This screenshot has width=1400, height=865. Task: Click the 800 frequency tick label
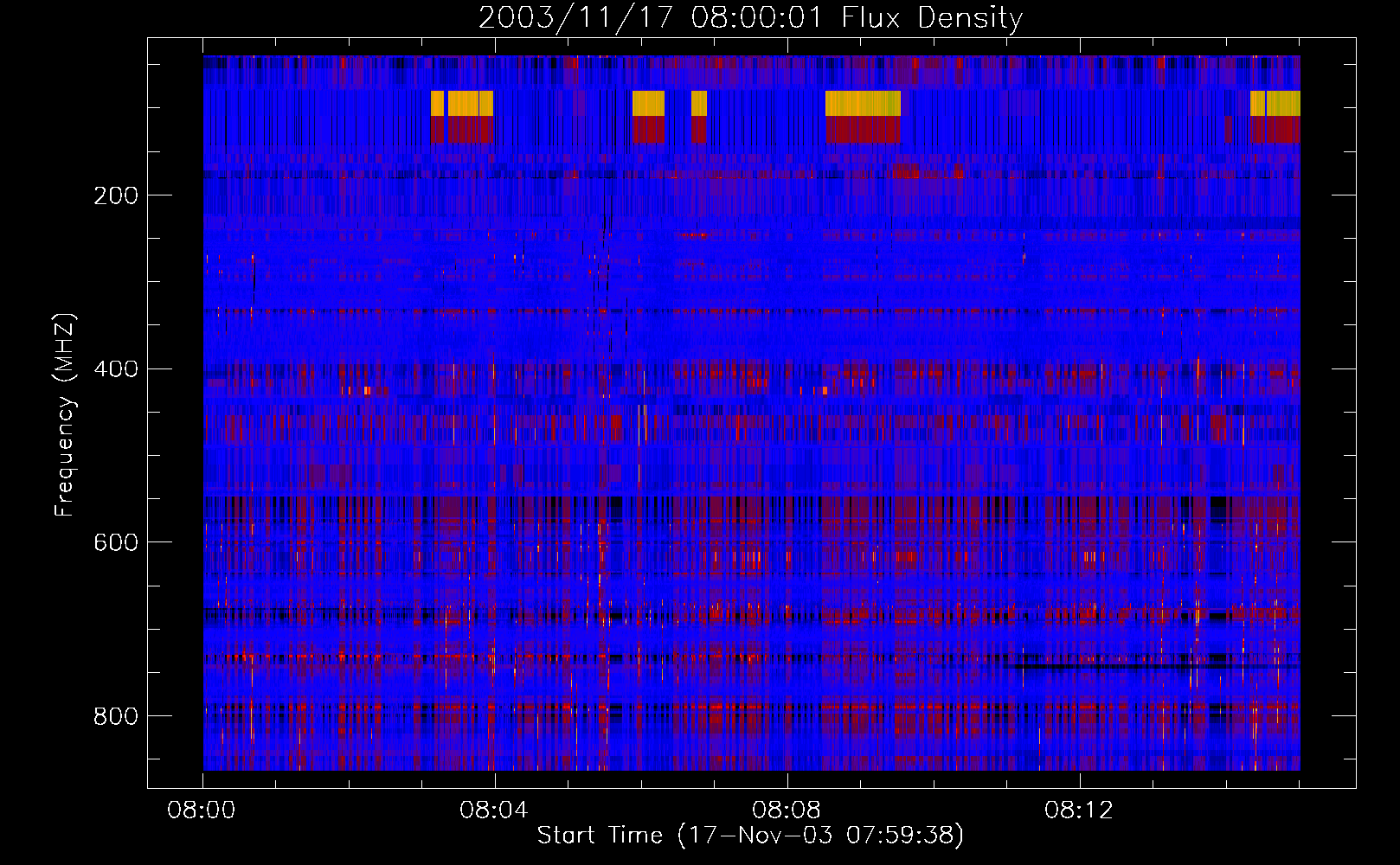[x=116, y=716]
